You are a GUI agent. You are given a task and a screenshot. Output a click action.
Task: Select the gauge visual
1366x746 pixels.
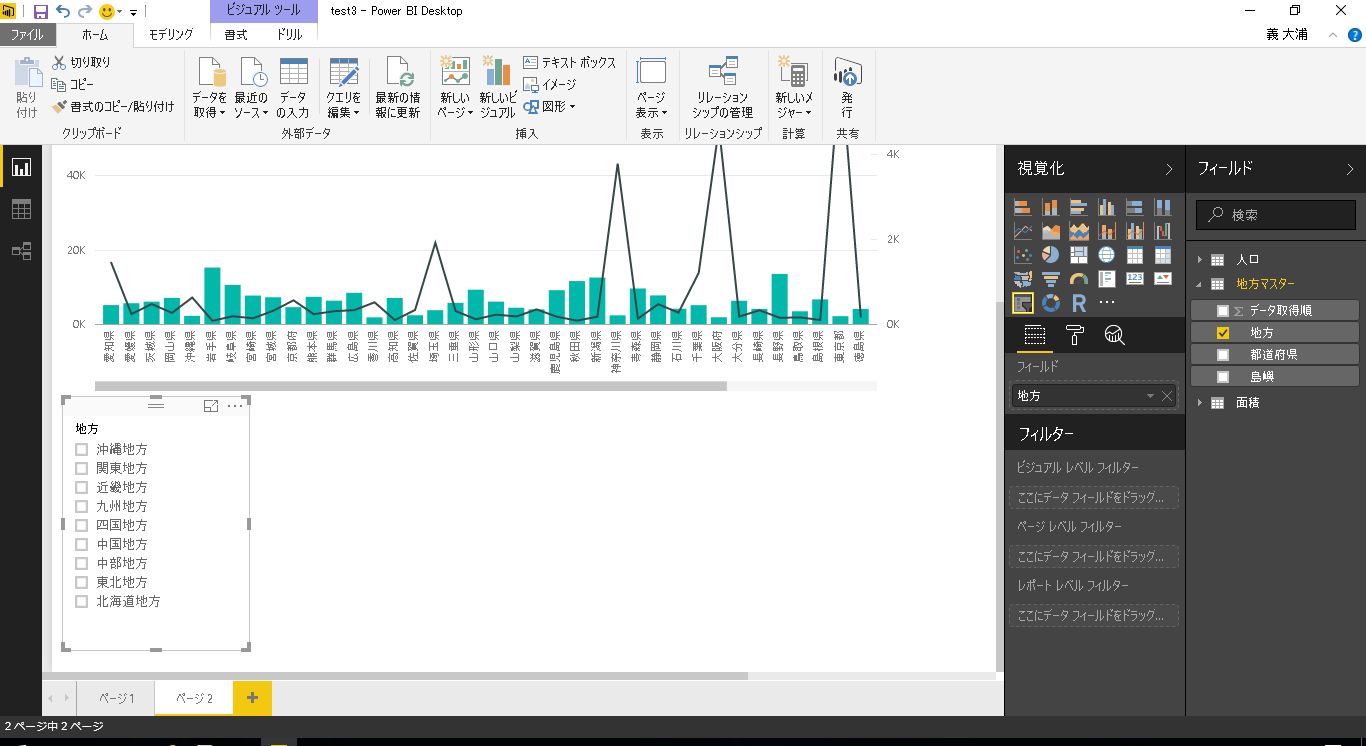click(x=1079, y=279)
